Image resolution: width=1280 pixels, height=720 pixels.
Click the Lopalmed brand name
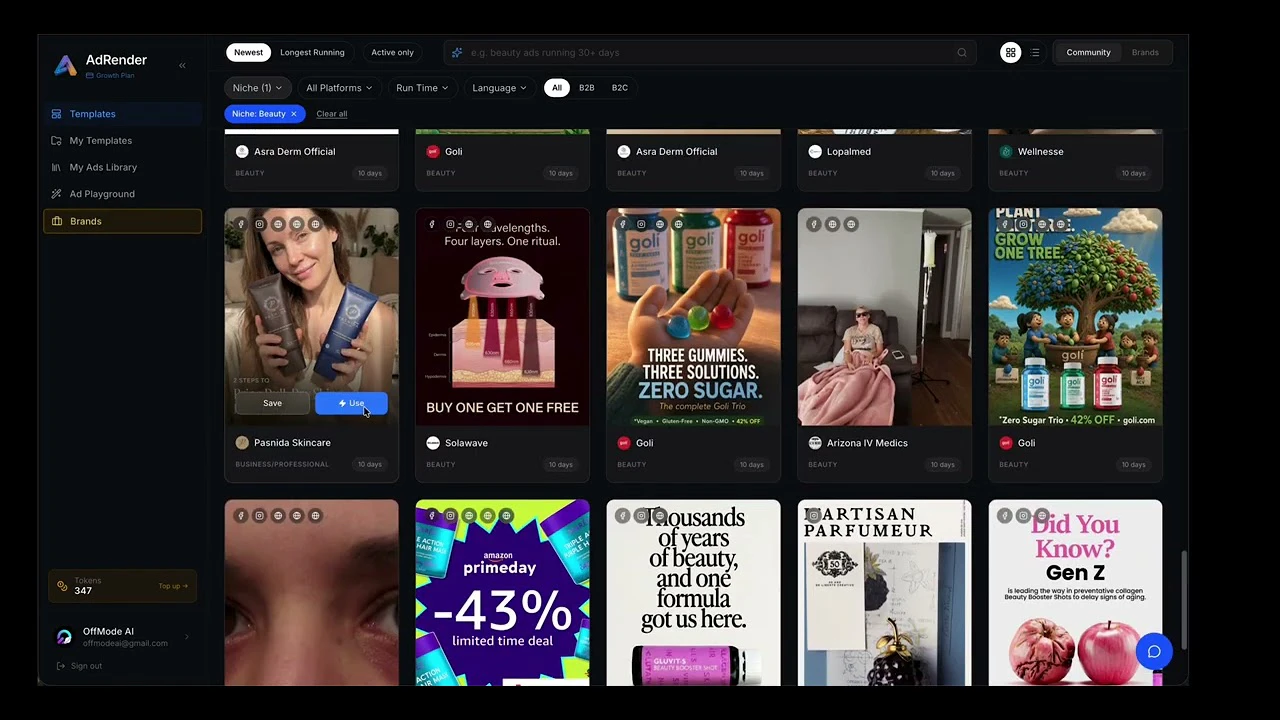point(849,152)
